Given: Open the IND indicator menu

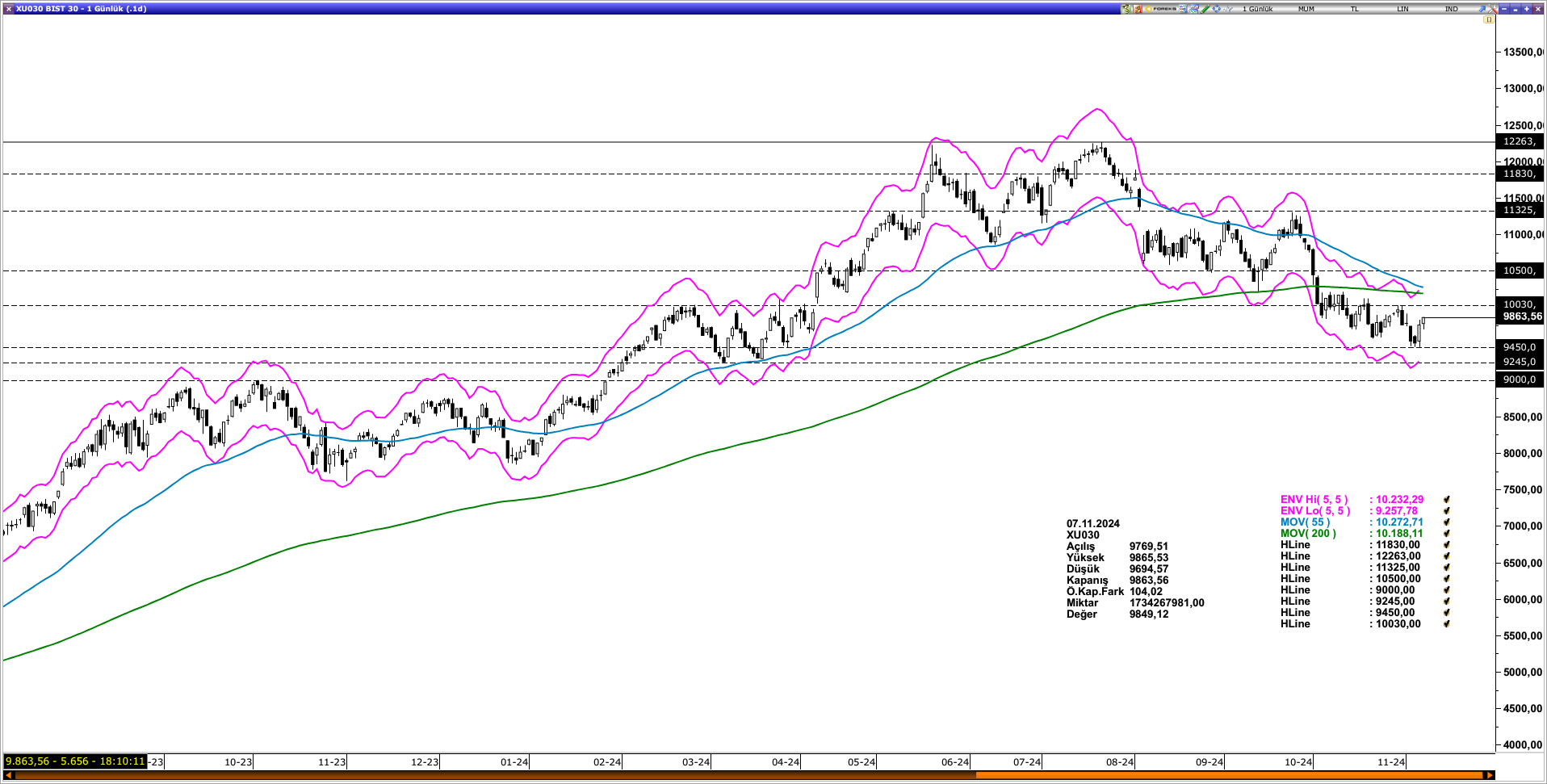Looking at the screenshot, I should click(x=1451, y=9).
